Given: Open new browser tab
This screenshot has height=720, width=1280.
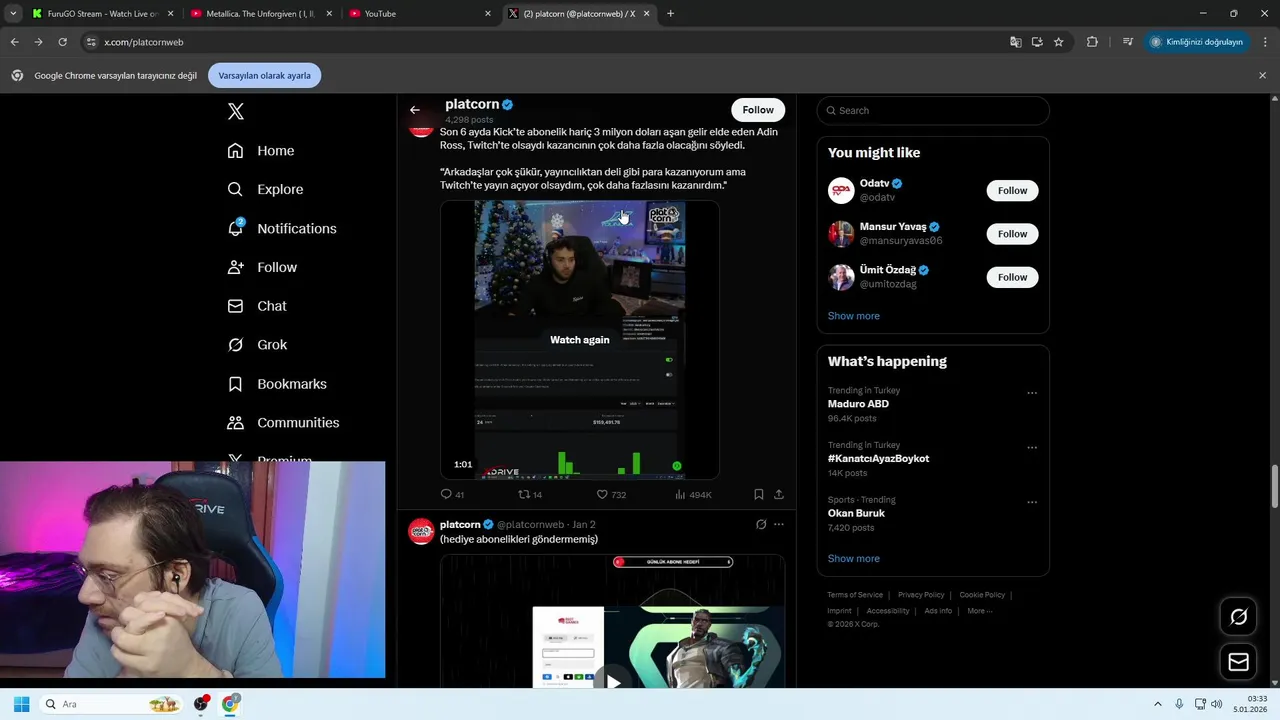Looking at the screenshot, I should pyautogui.click(x=670, y=14).
